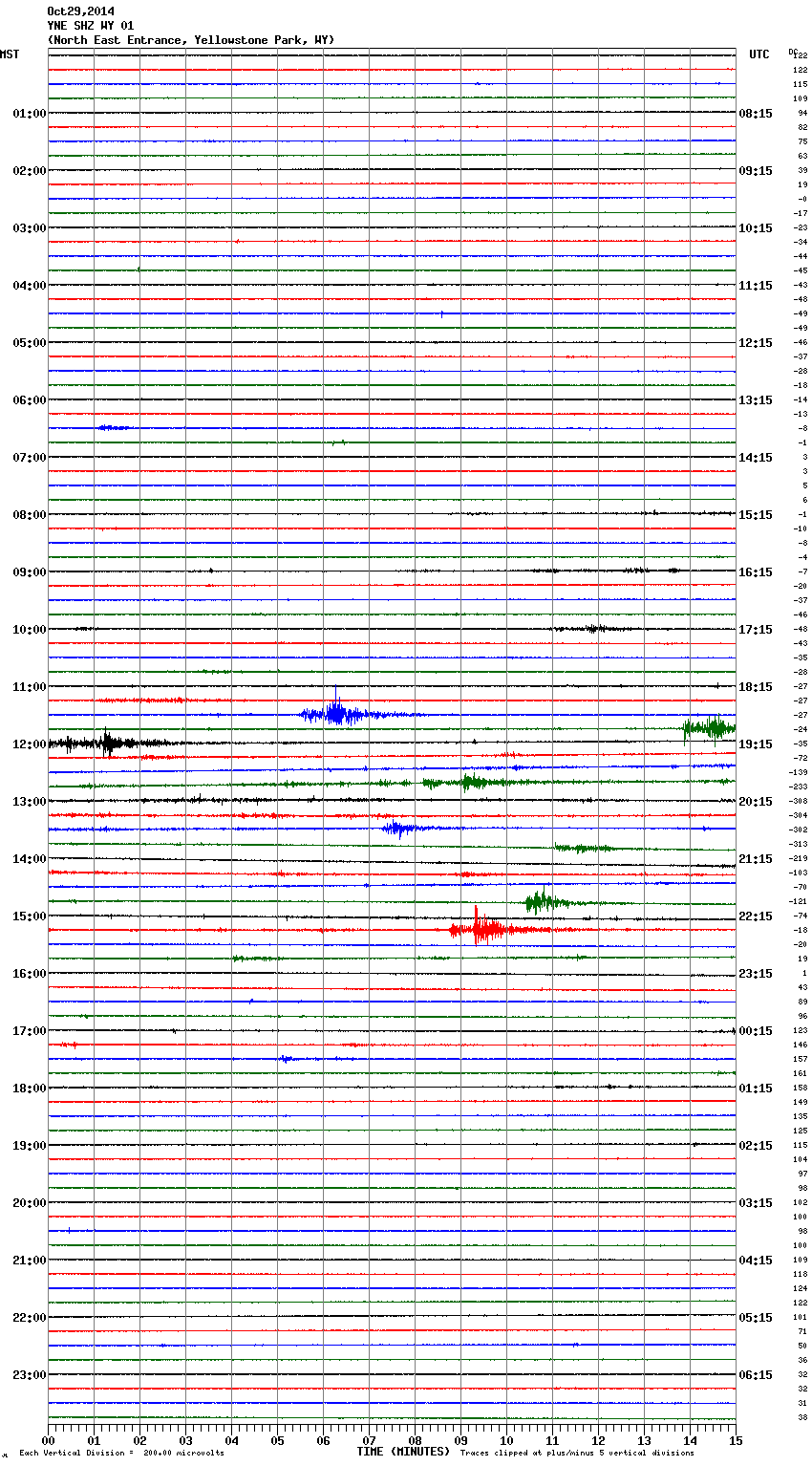Click the 16:15 UTC time label
Viewport: 812px width, 1466px height.
756,572
